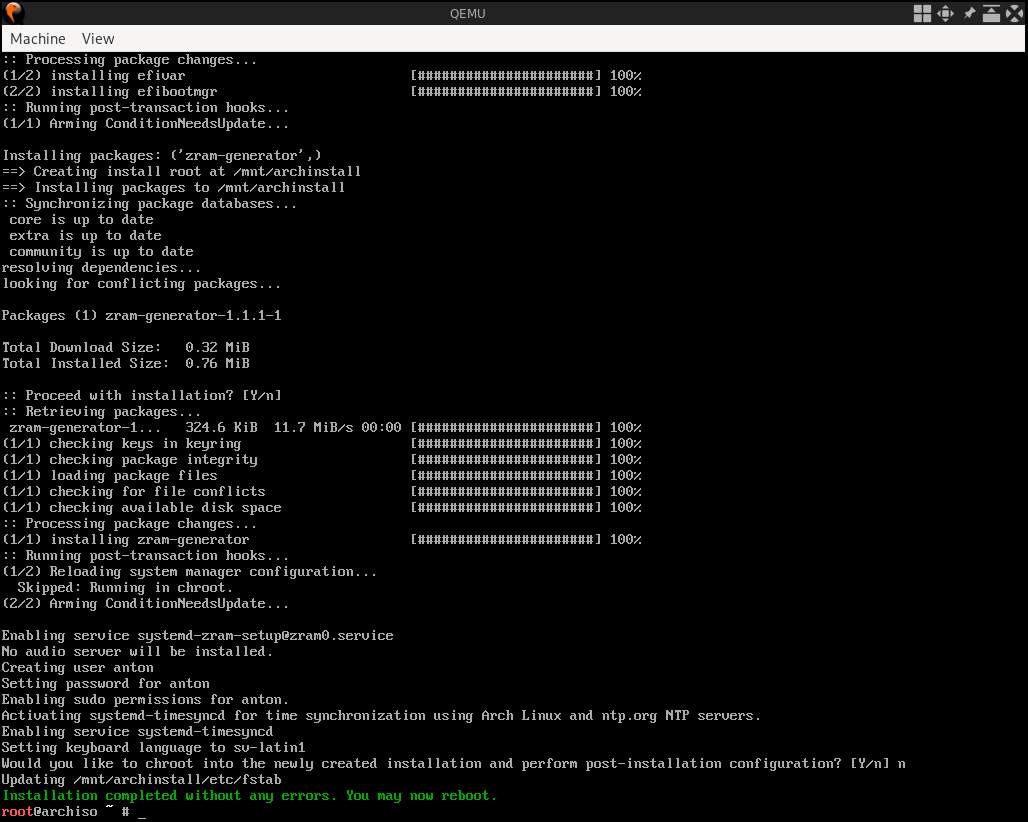
Task: Click 'resolving dependencies...' line
Action: point(102,267)
